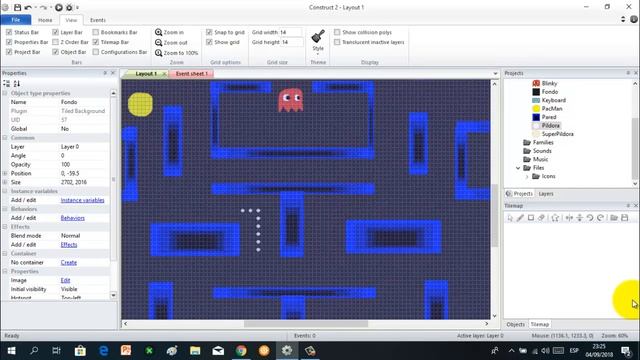
Task: Rotate tile clockwise in Tilemap bar
Action: tap(600, 218)
